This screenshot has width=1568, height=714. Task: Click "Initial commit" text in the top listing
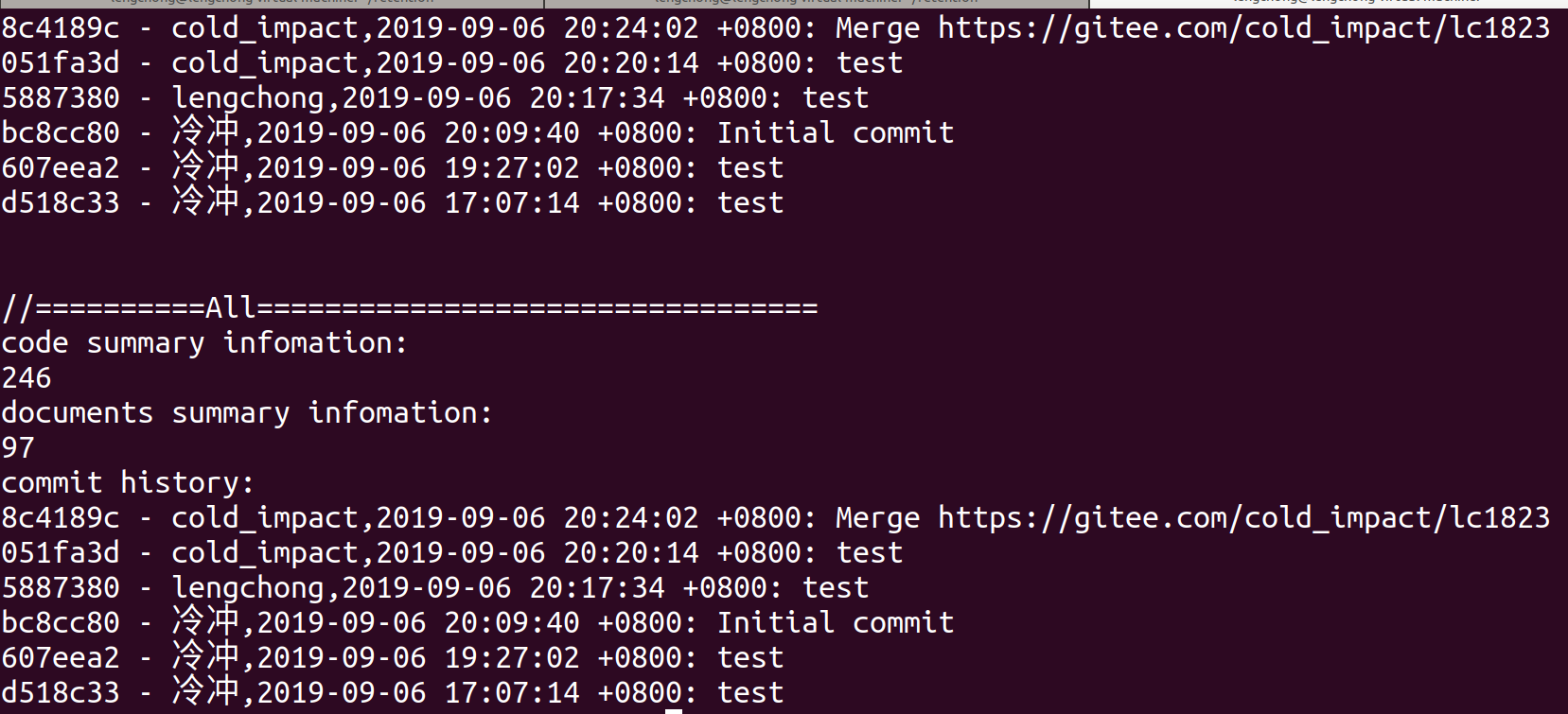(835, 133)
